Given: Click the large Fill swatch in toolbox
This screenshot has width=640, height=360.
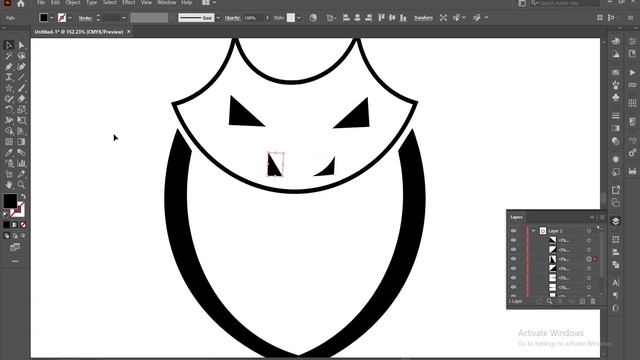Looking at the screenshot, I should (x=10, y=201).
